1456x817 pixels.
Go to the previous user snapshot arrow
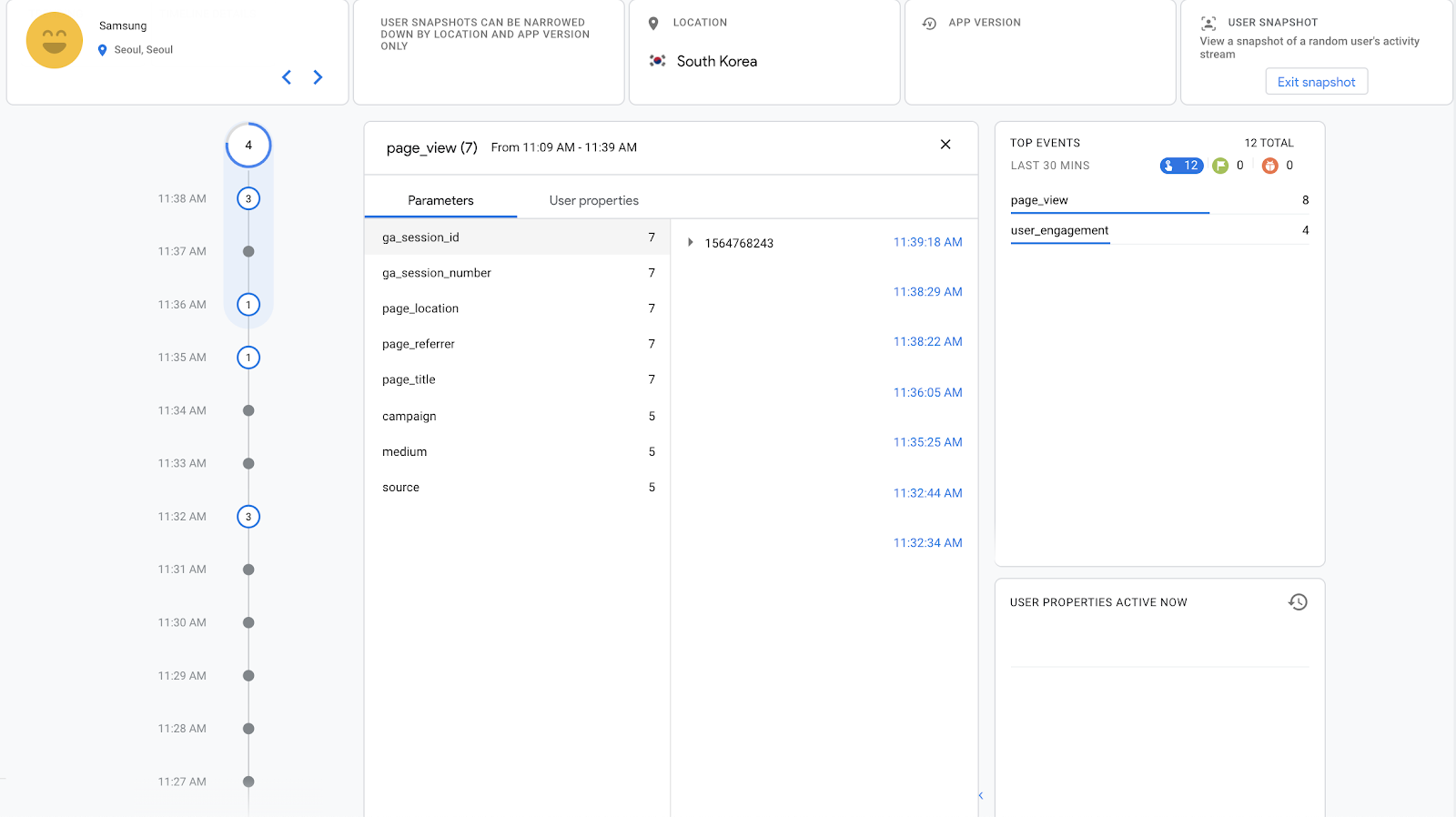point(287,77)
